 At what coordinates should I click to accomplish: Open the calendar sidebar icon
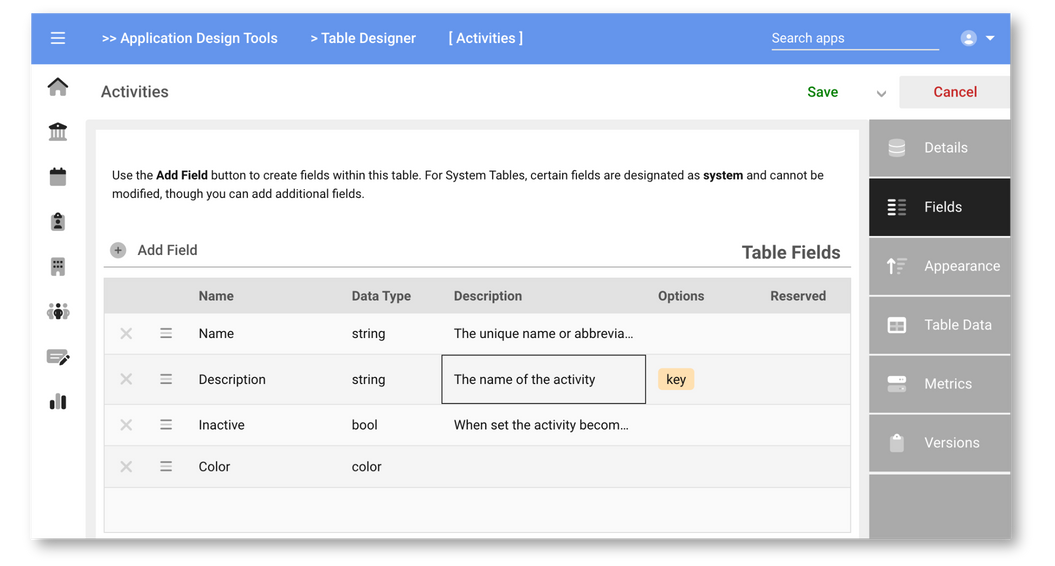pyautogui.click(x=58, y=177)
